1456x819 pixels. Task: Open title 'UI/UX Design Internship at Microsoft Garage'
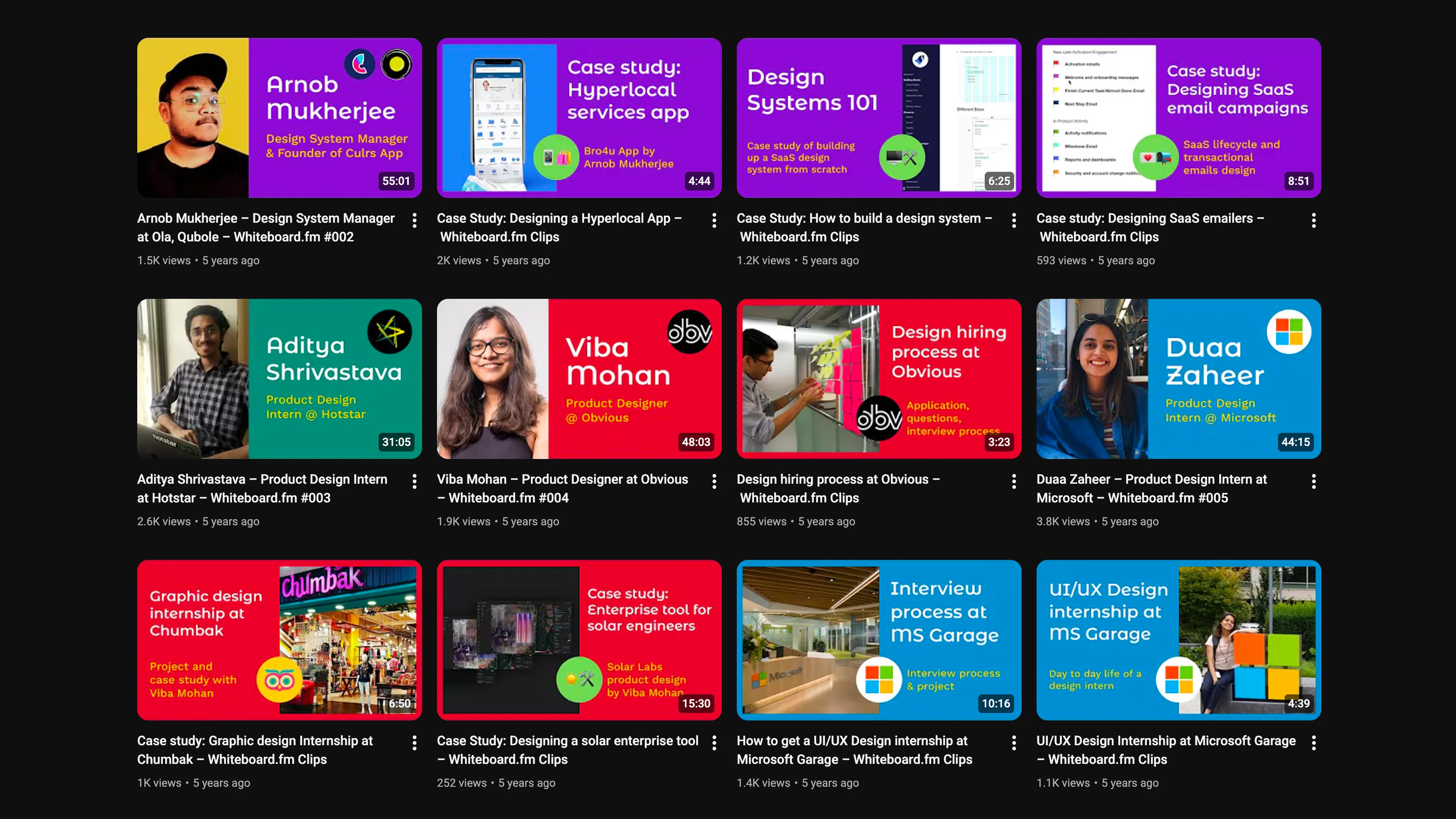1166,750
